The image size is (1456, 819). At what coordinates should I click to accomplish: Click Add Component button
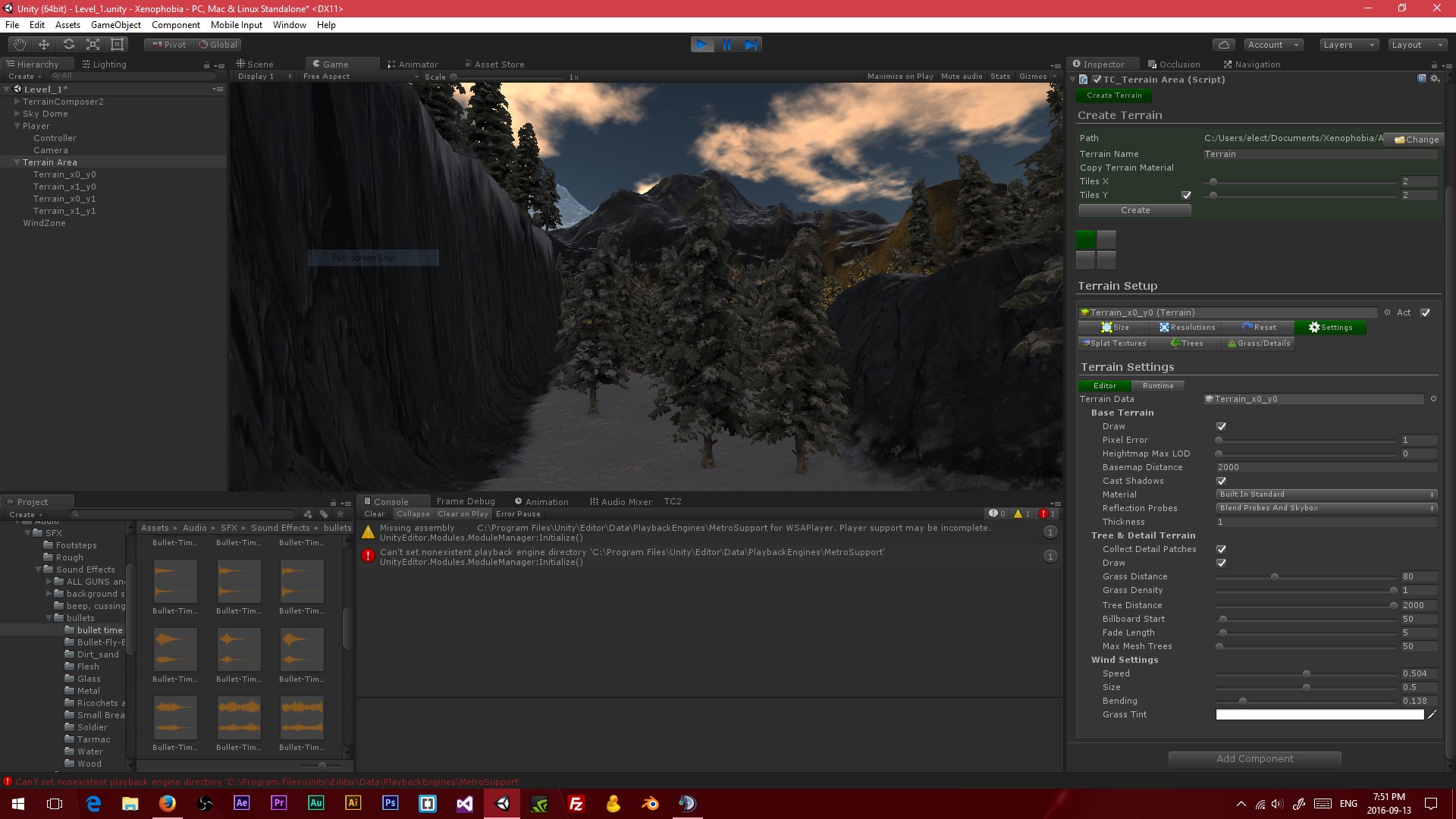pos(1255,759)
